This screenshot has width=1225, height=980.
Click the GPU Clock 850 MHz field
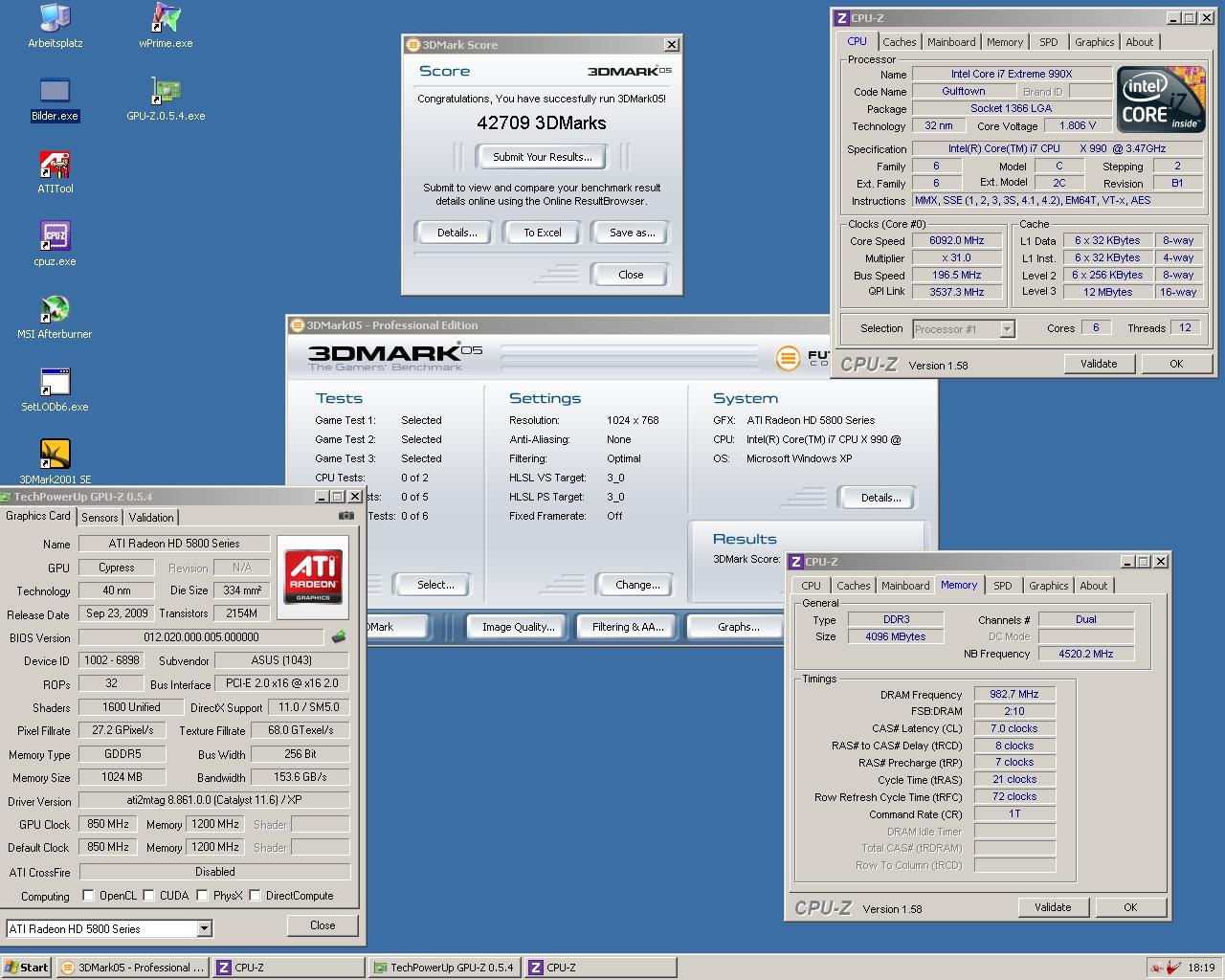[108, 824]
